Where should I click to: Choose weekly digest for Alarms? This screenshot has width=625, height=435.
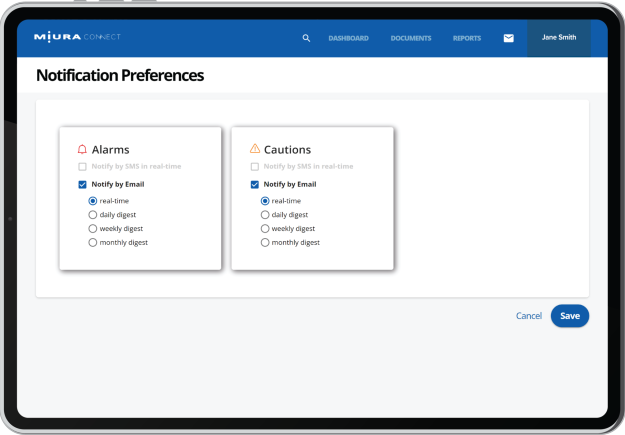[x=92, y=229]
